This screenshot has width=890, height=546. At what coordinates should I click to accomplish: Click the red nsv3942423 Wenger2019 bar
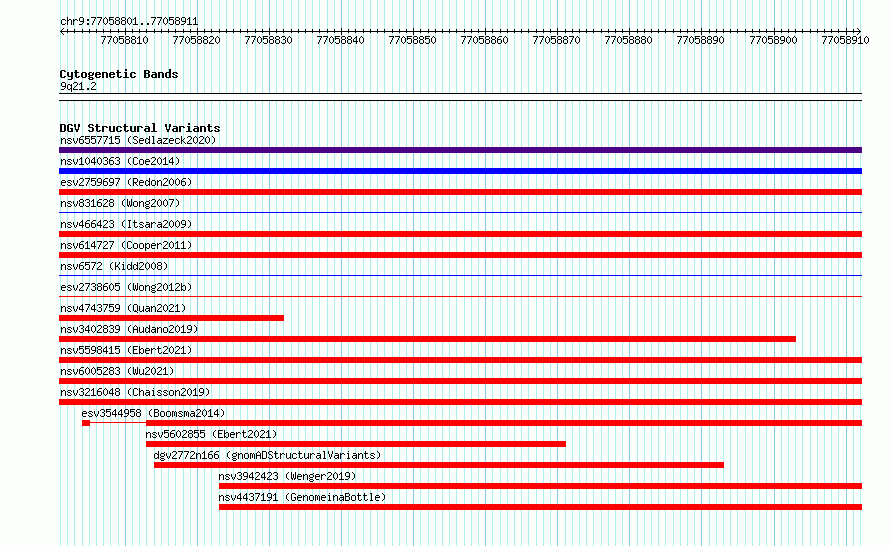coord(540,486)
